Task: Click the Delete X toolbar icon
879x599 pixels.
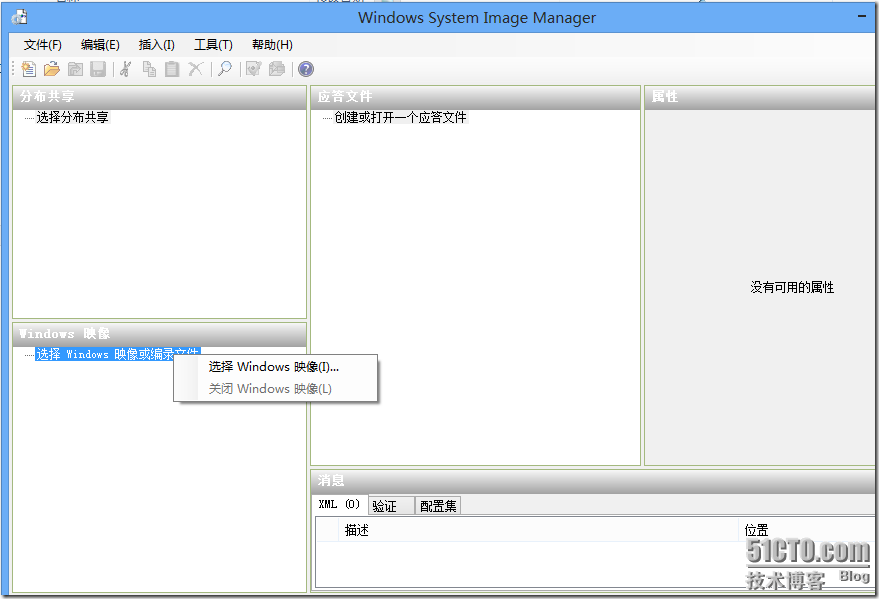Action: [x=195, y=69]
